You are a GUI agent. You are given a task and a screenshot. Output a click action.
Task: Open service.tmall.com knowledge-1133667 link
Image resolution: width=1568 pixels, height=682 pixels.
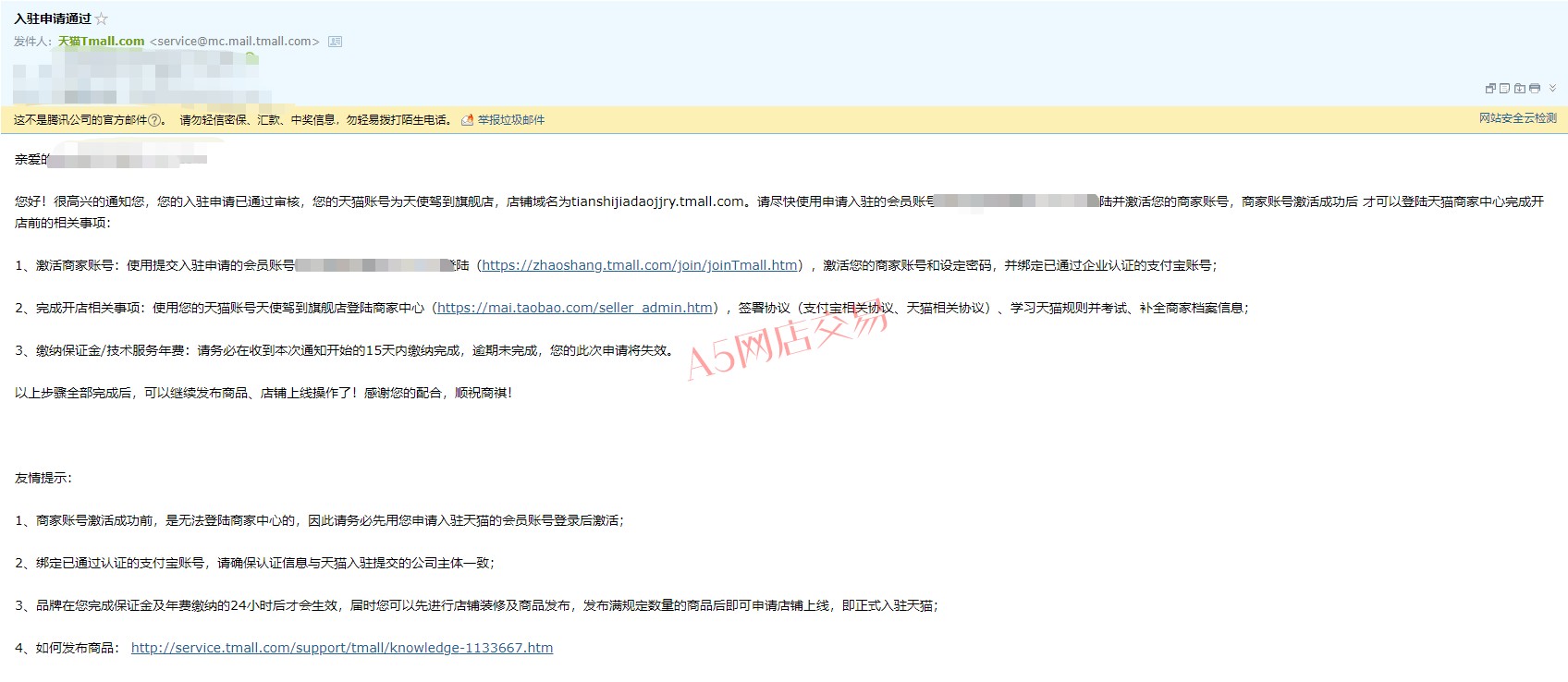[342, 648]
